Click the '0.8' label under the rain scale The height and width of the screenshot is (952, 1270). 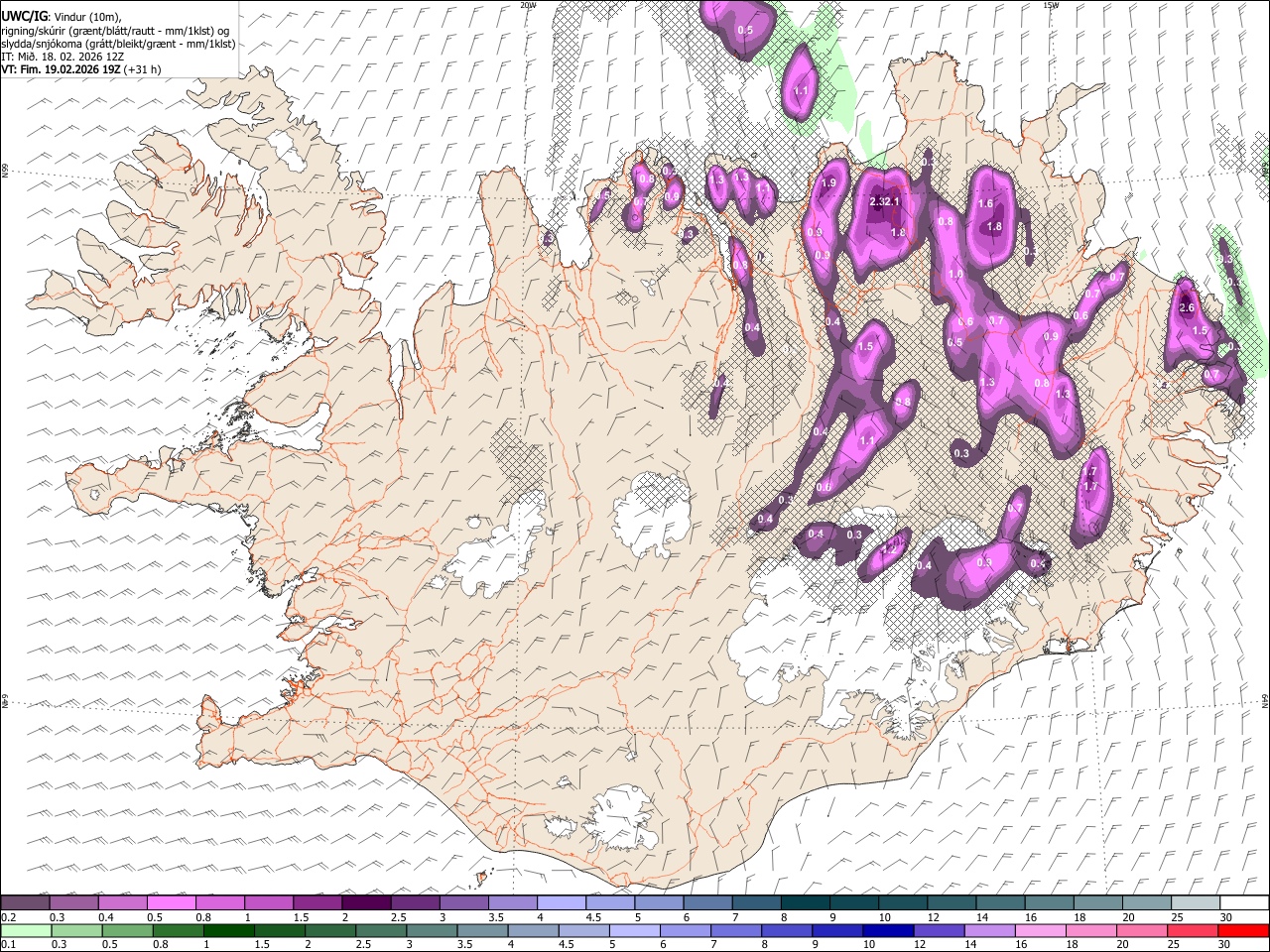[x=161, y=944]
